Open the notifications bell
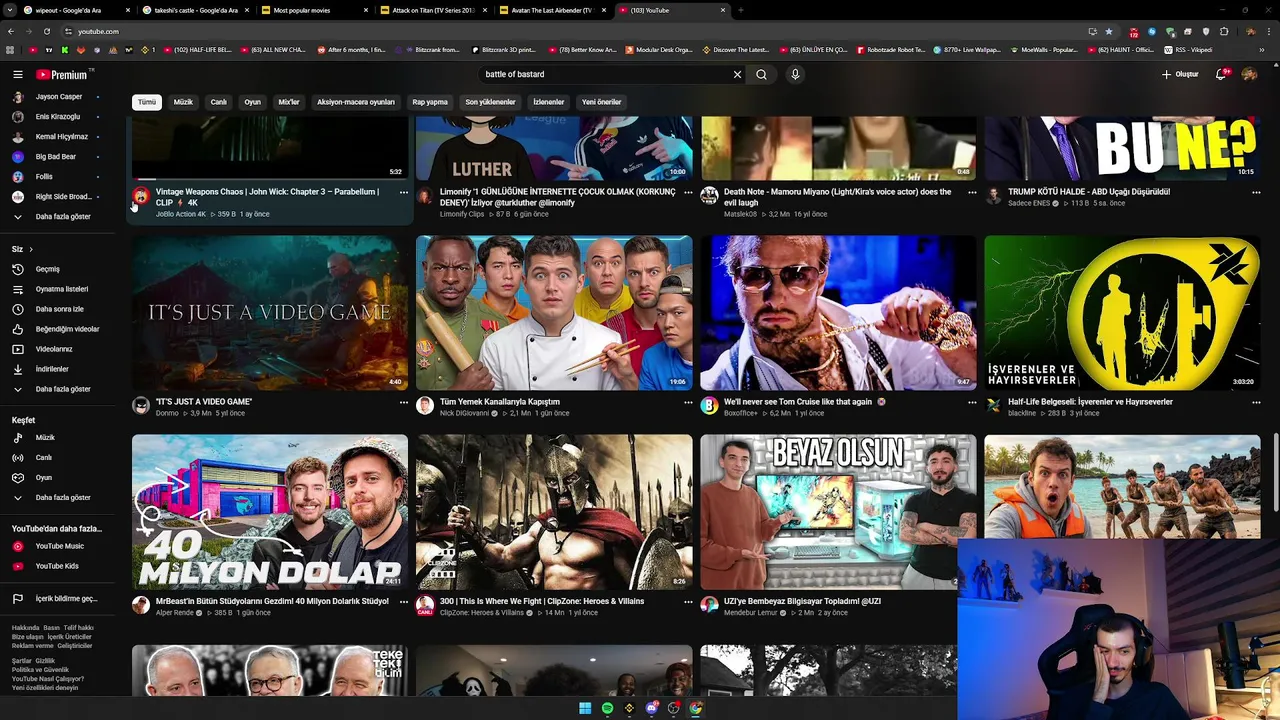The width and height of the screenshot is (1280, 720). tap(1221, 74)
